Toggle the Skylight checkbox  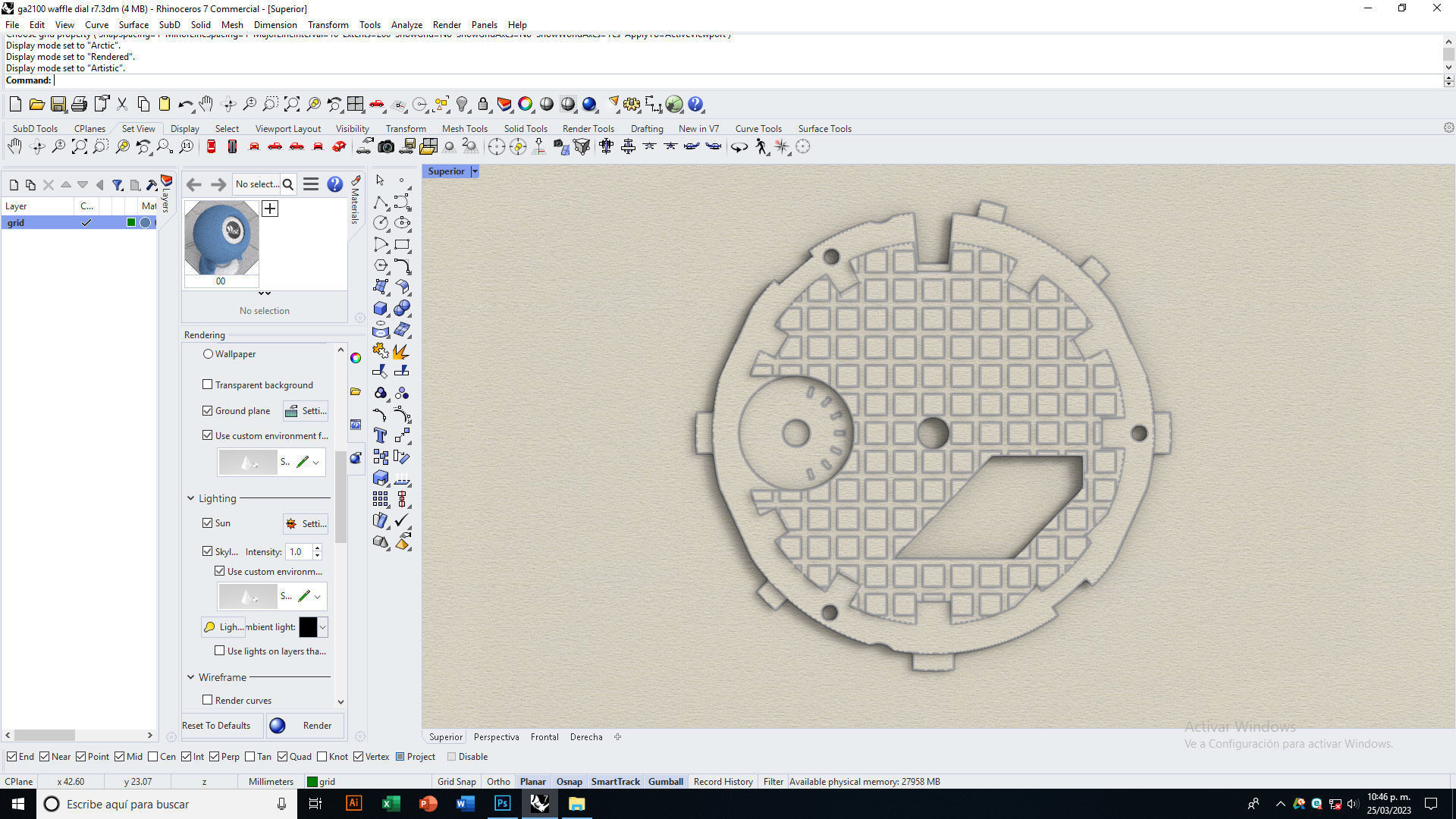point(208,551)
